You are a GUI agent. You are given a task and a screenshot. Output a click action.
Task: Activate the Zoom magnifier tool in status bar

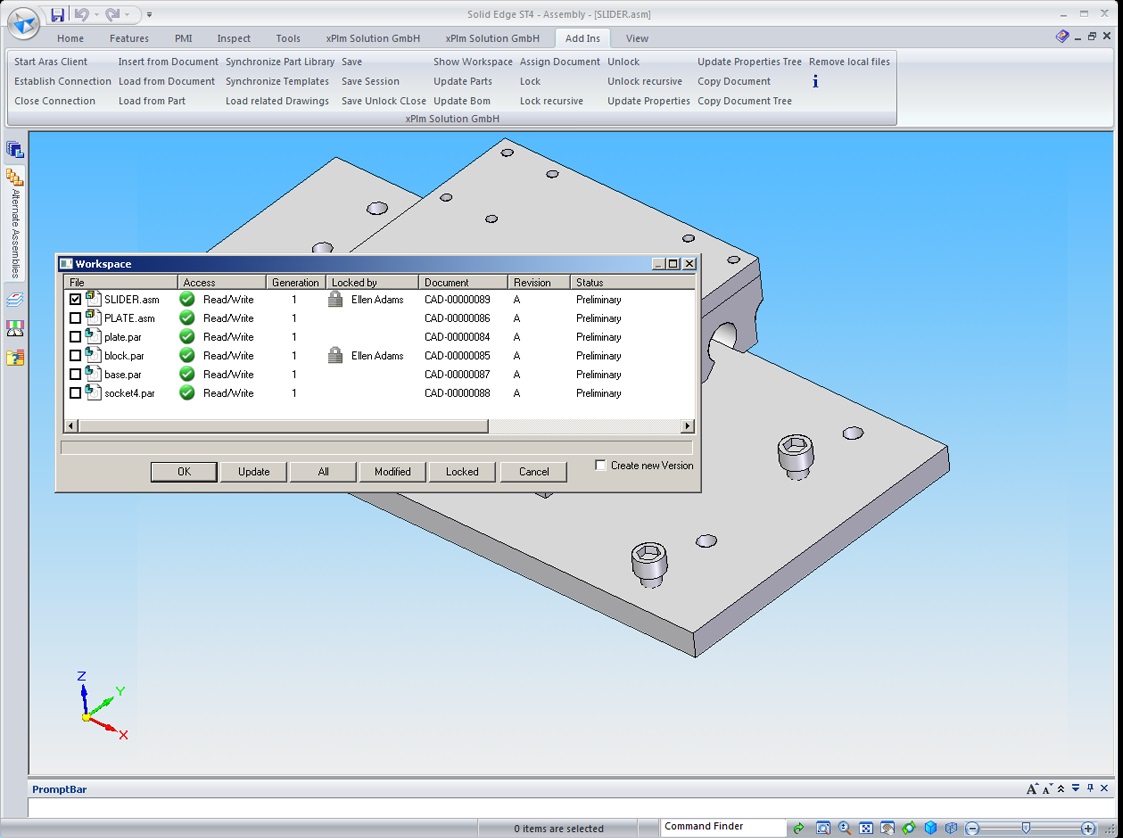[844, 828]
